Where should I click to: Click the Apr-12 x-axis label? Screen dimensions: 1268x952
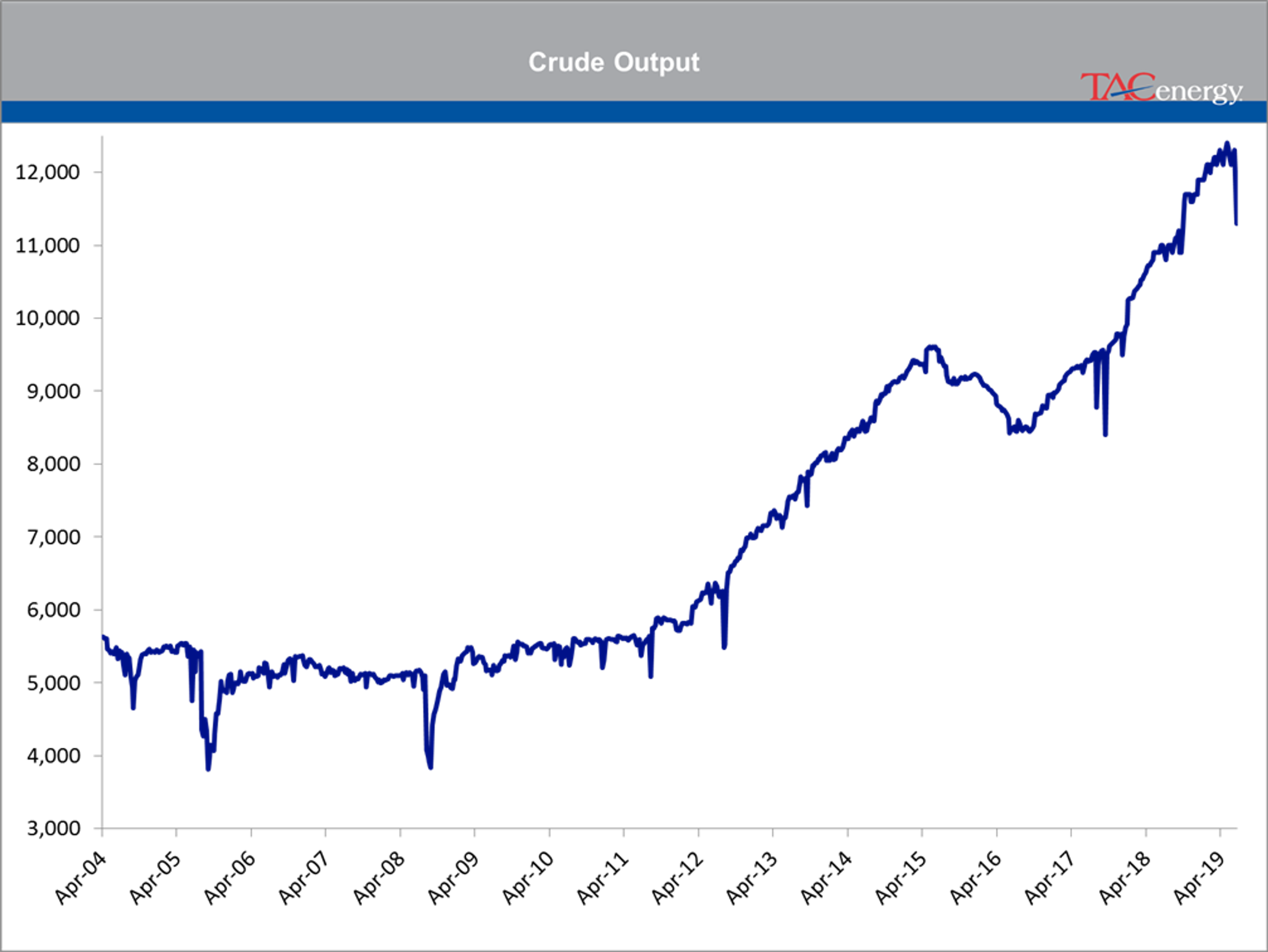pyautogui.click(x=677, y=878)
